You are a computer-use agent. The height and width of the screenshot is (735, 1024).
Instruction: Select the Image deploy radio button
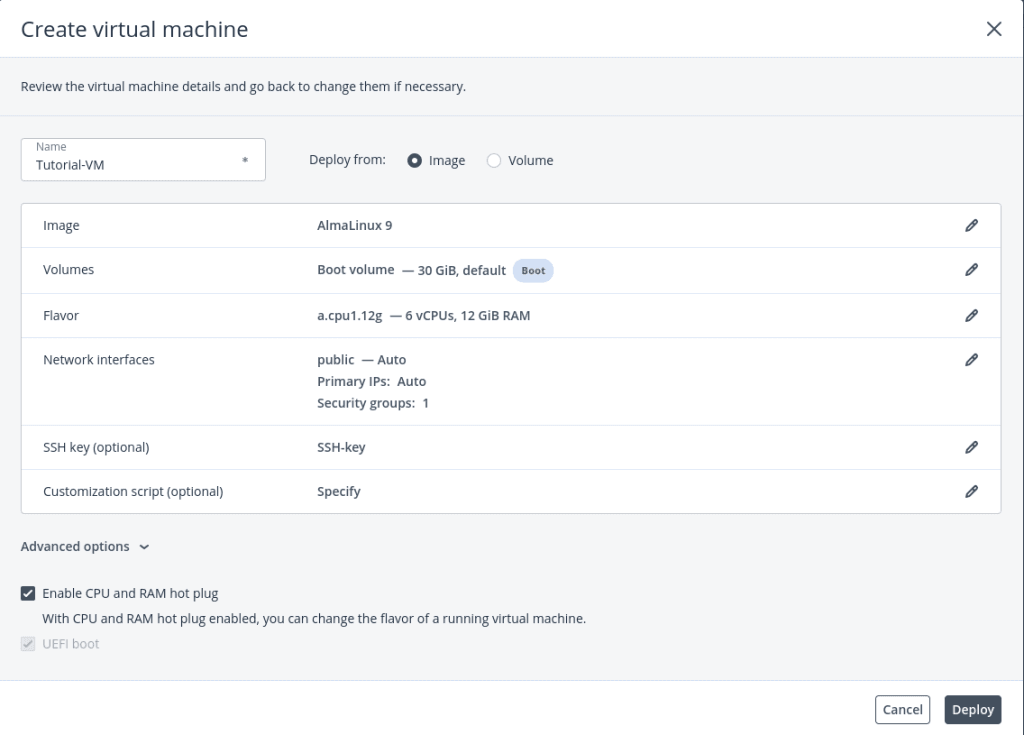click(x=414, y=161)
